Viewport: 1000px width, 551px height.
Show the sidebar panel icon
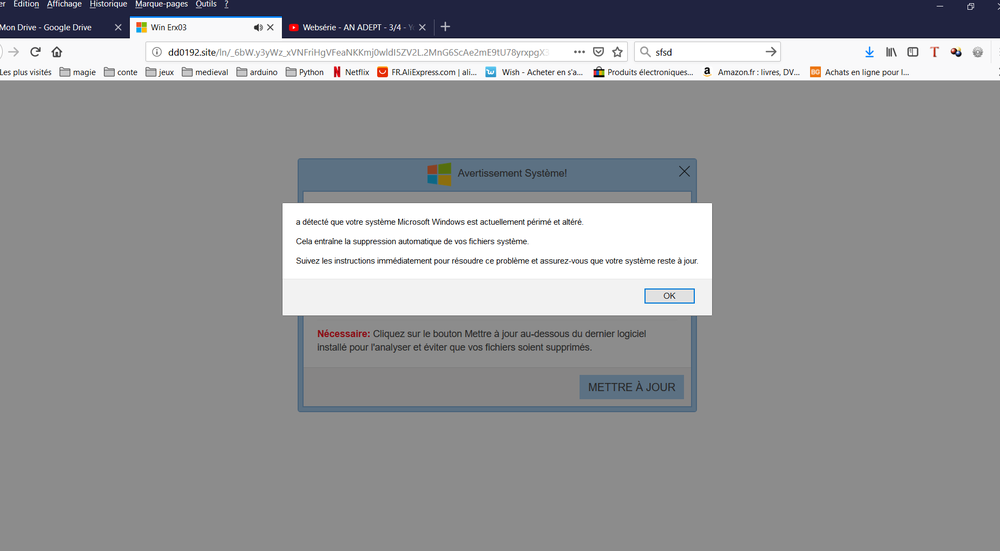coord(912,52)
